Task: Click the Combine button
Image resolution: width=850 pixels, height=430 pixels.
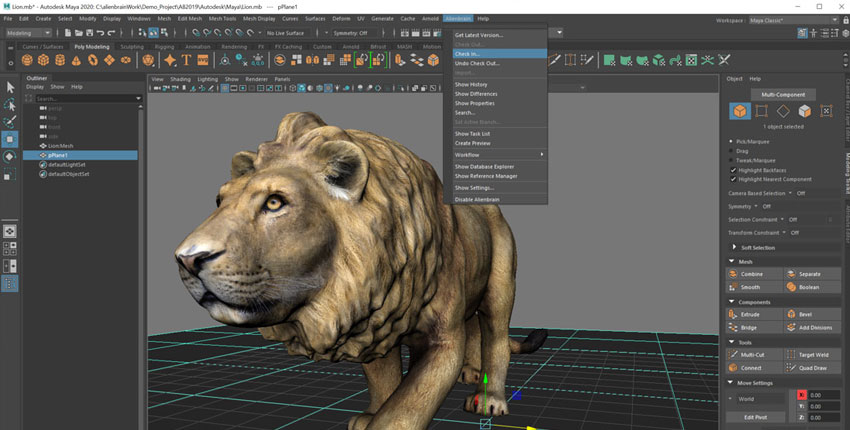Action: click(755, 274)
